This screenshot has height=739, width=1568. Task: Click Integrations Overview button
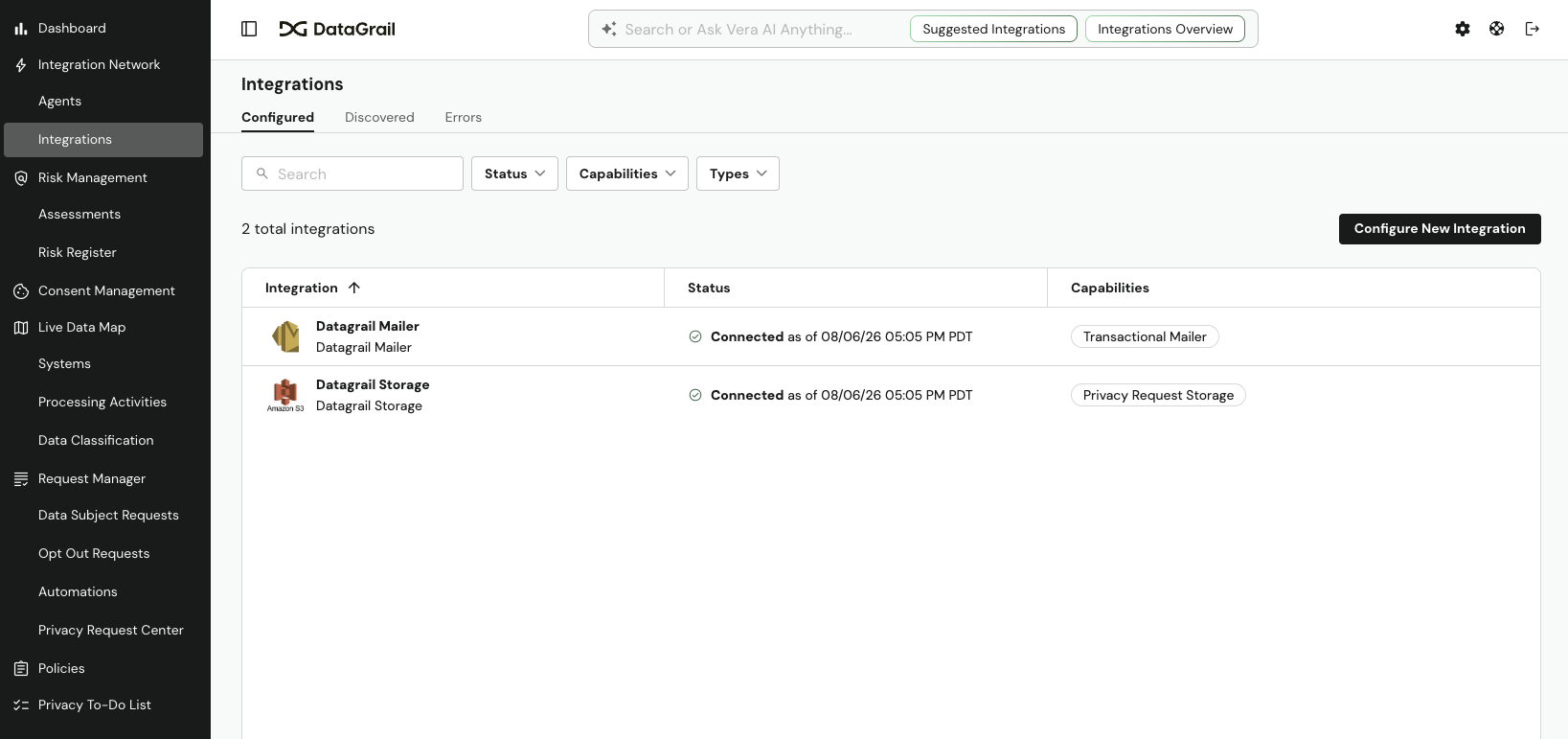point(1165,29)
